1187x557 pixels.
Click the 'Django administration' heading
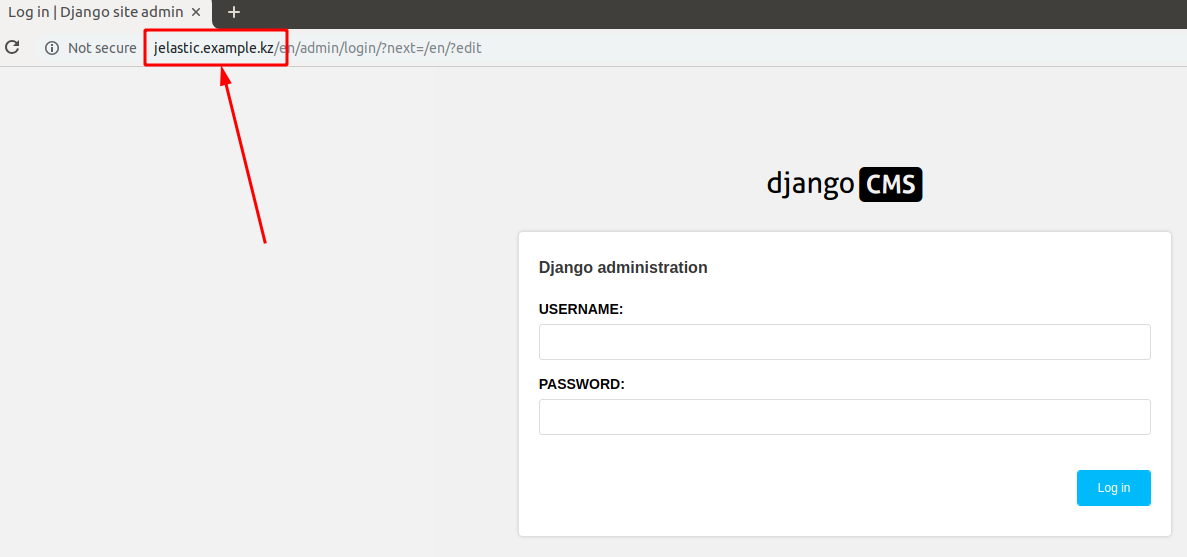623,267
